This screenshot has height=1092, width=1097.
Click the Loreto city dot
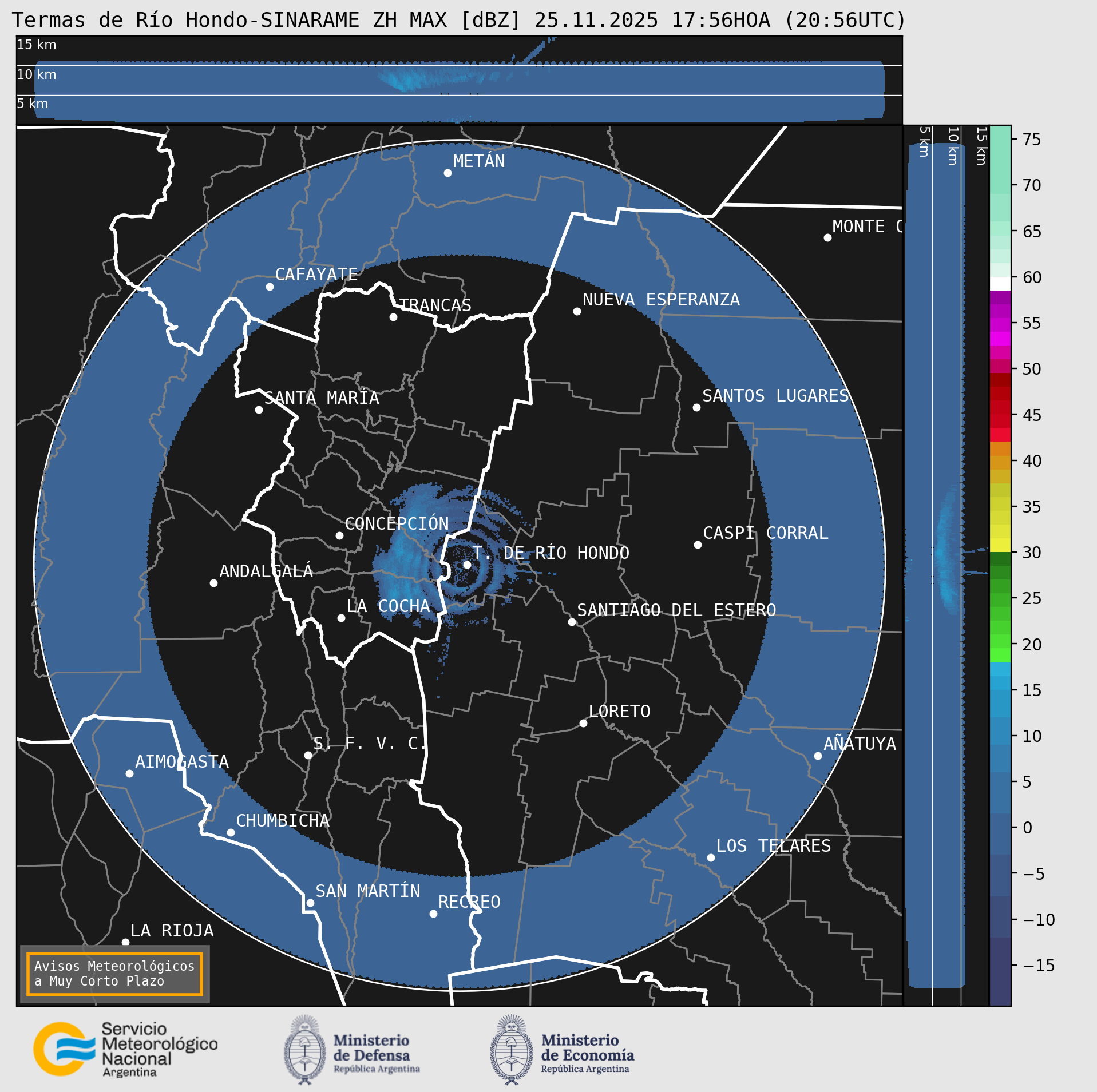(583, 723)
